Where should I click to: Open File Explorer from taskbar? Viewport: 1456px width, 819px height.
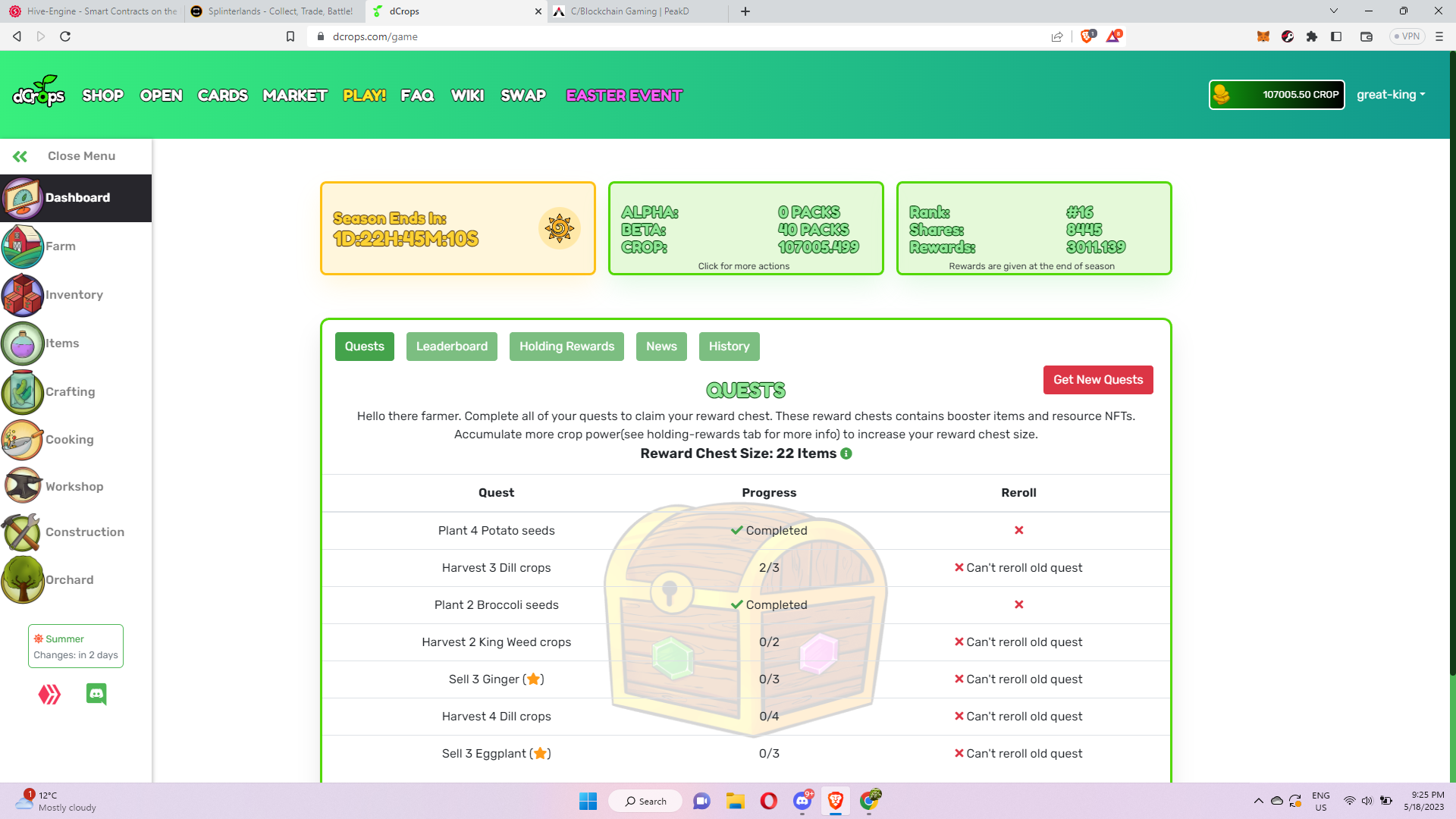735,801
